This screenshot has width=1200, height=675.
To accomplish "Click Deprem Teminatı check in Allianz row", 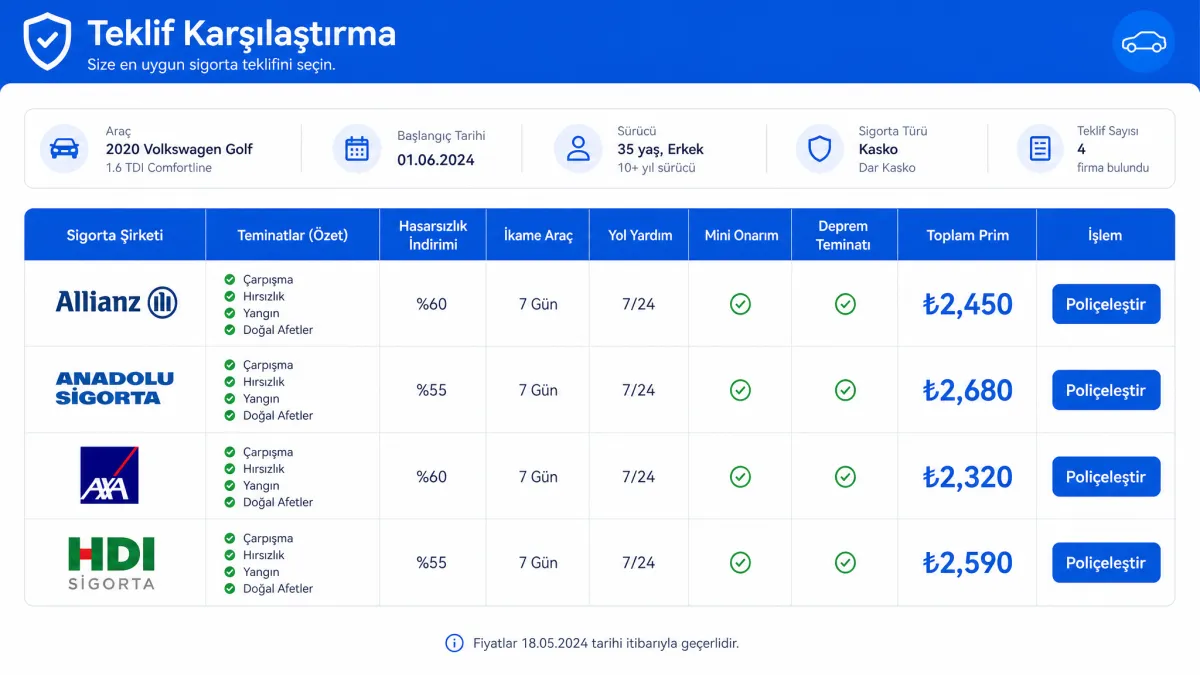I will tap(845, 304).
